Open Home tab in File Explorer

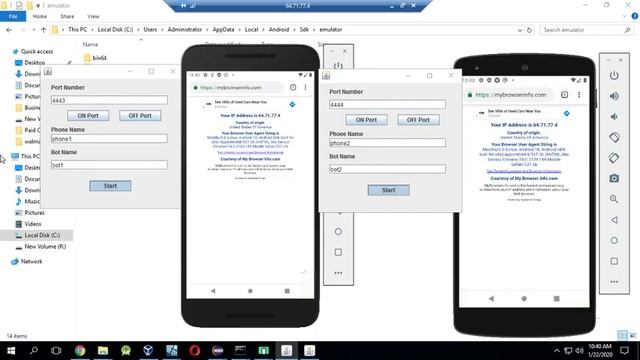tap(40, 16)
